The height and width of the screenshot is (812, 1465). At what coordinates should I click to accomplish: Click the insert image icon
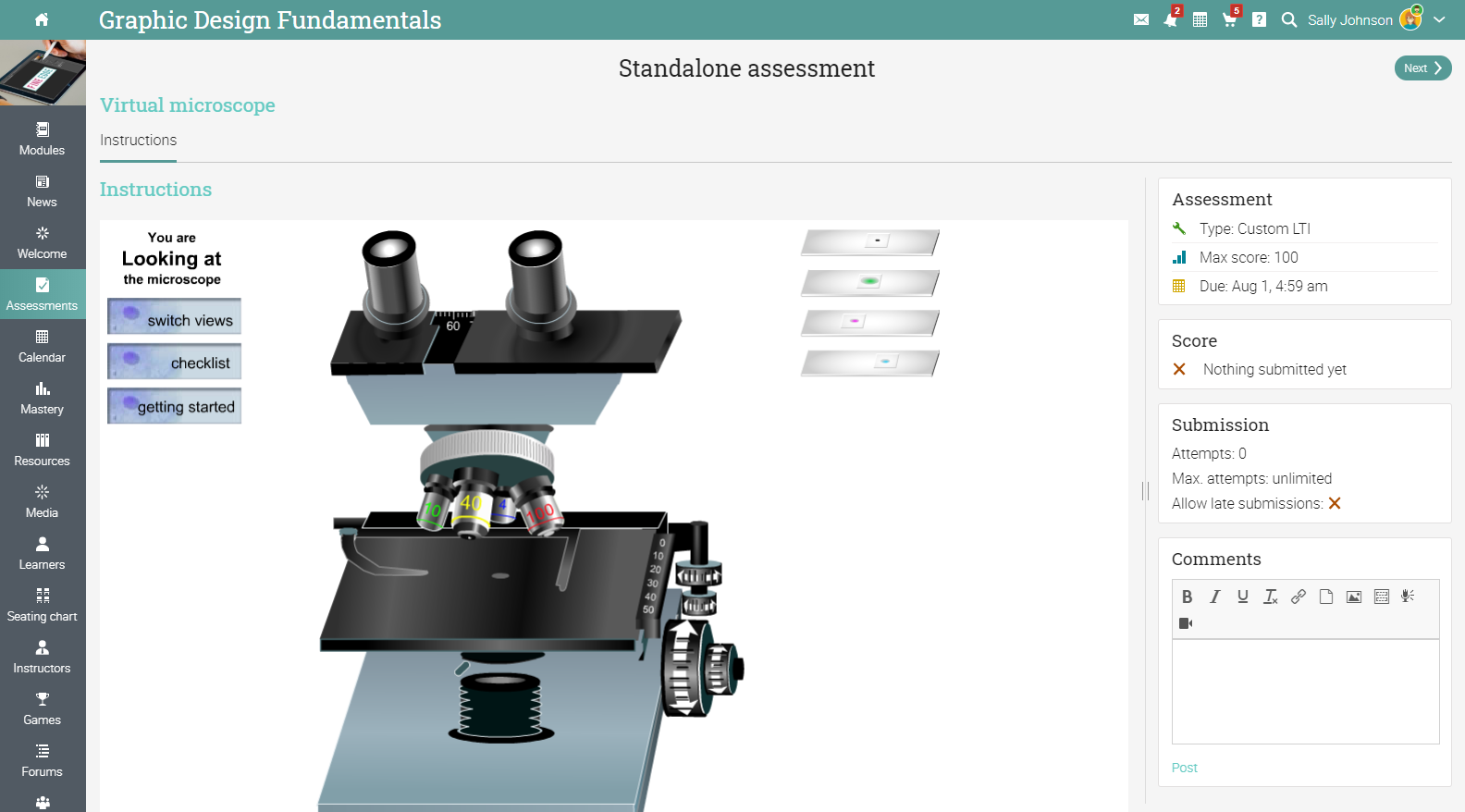point(1354,597)
